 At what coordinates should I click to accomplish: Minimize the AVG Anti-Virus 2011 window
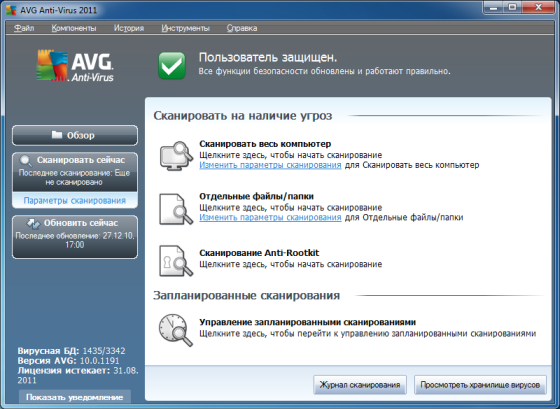[x=494, y=7]
